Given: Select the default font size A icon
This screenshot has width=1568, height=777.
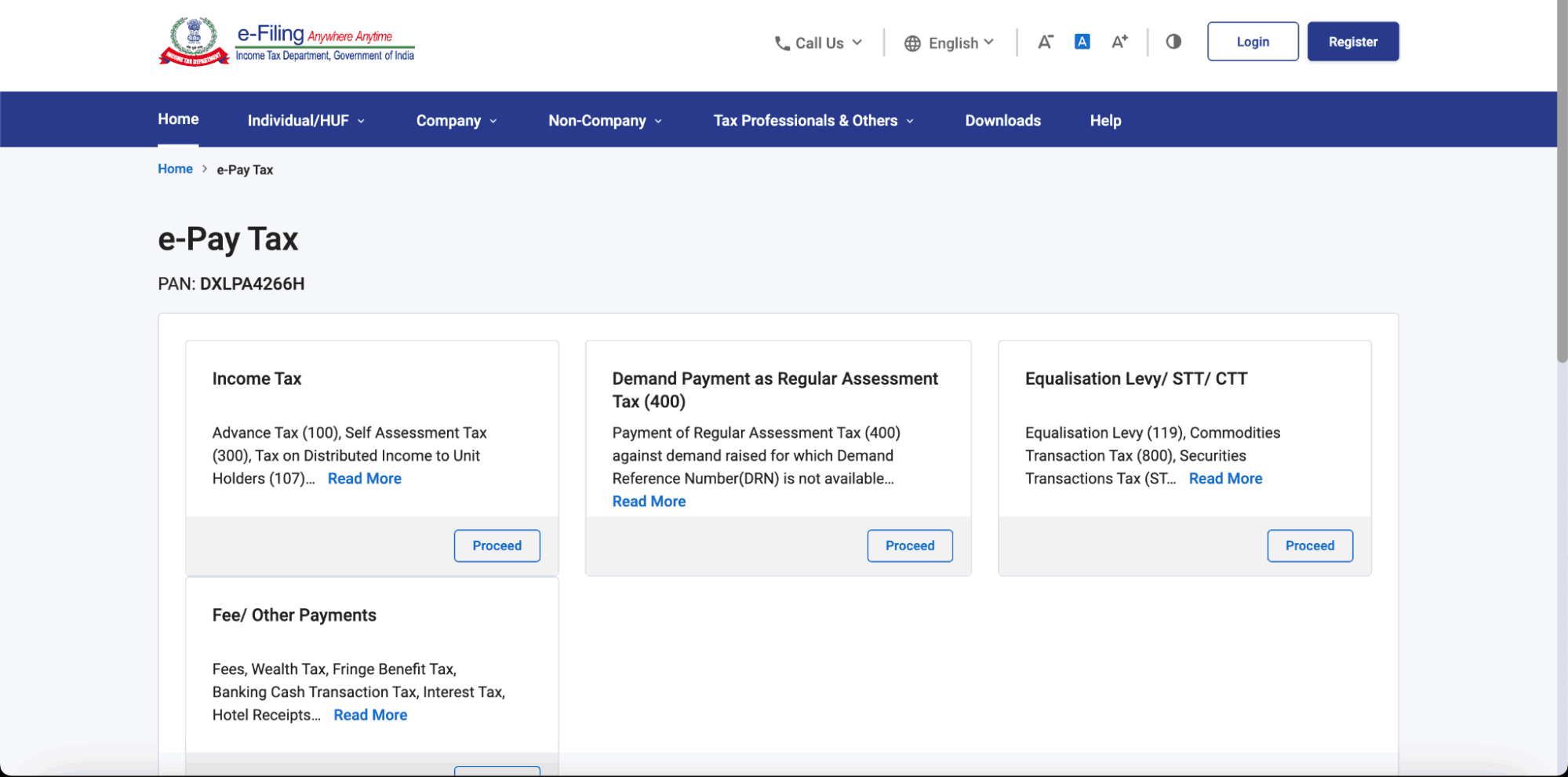Looking at the screenshot, I should [x=1082, y=42].
